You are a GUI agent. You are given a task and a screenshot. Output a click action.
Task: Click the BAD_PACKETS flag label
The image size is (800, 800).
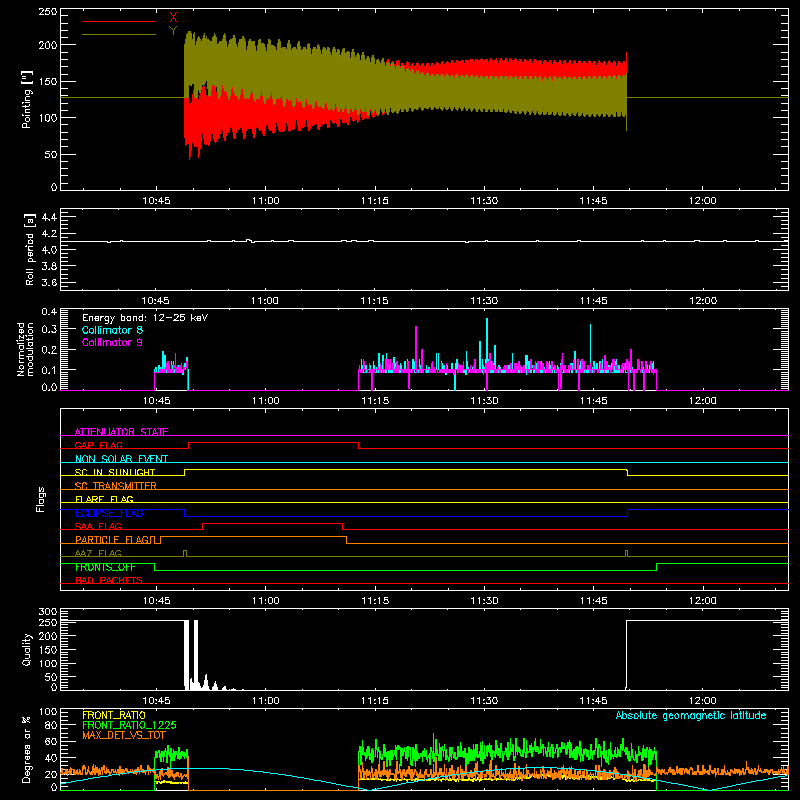109,580
